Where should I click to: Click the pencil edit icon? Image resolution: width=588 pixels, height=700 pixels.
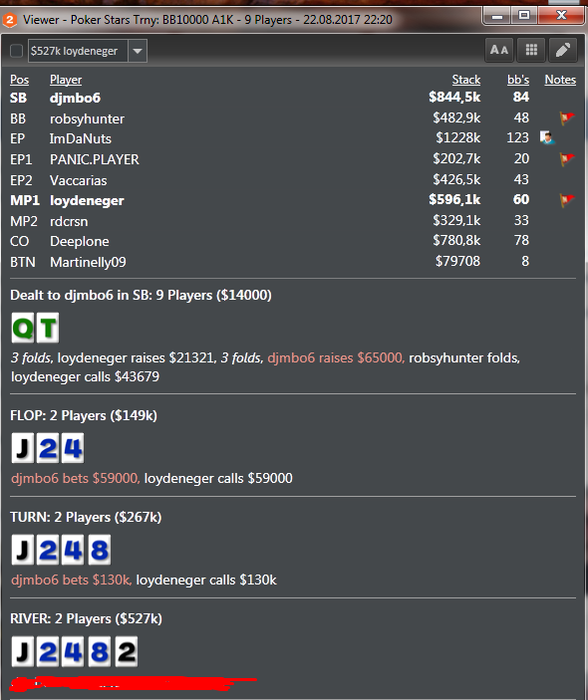pos(563,50)
